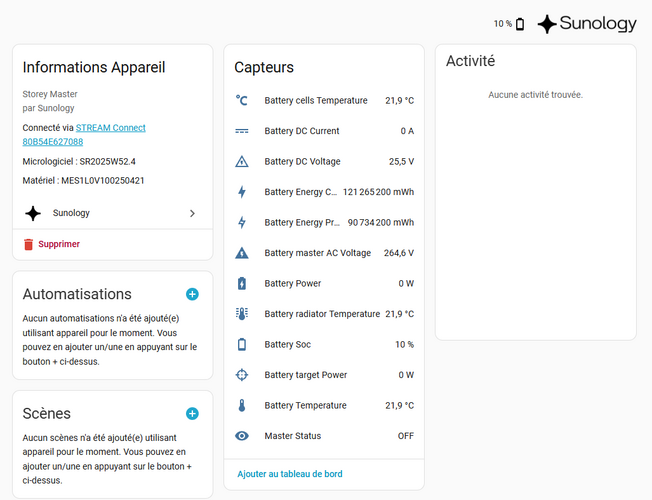Click the eye icon next to Master Status

pyautogui.click(x=242, y=436)
